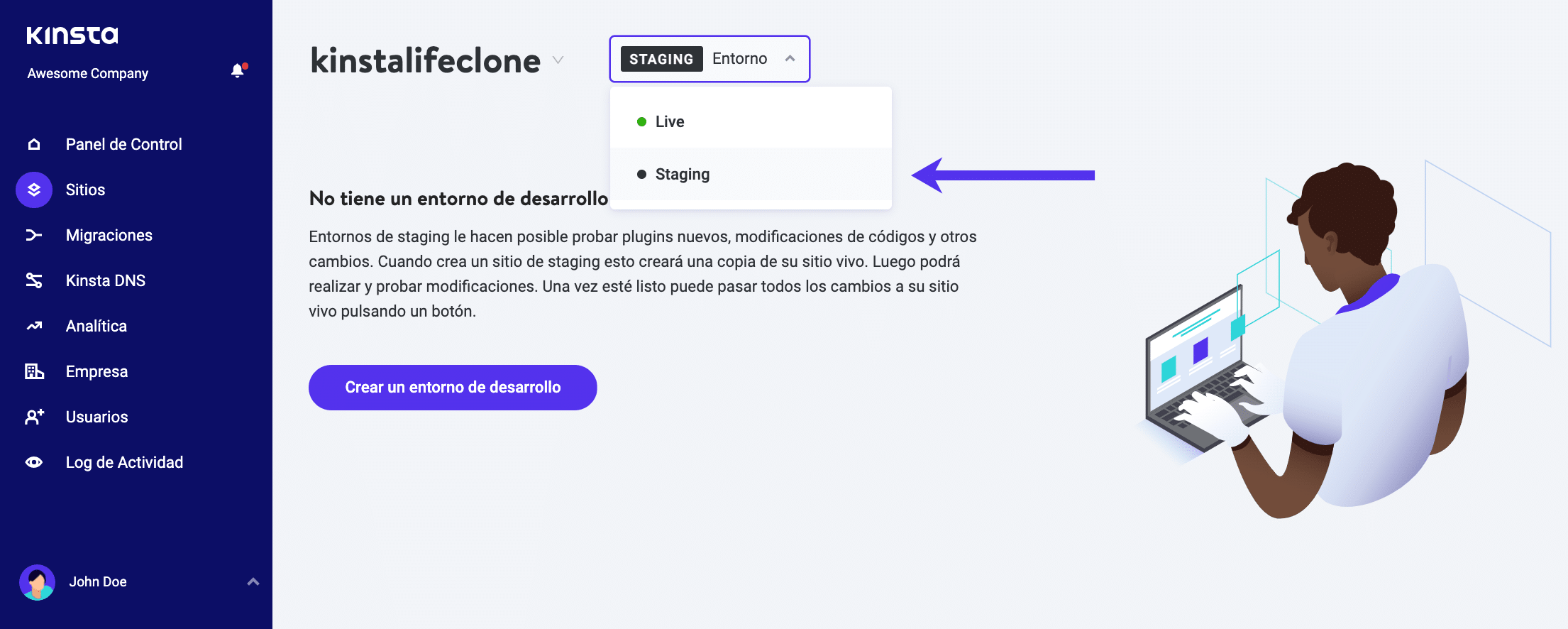The height and width of the screenshot is (629, 1568).
Task: Click the Kinsta logo
Action: tap(72, 35)
